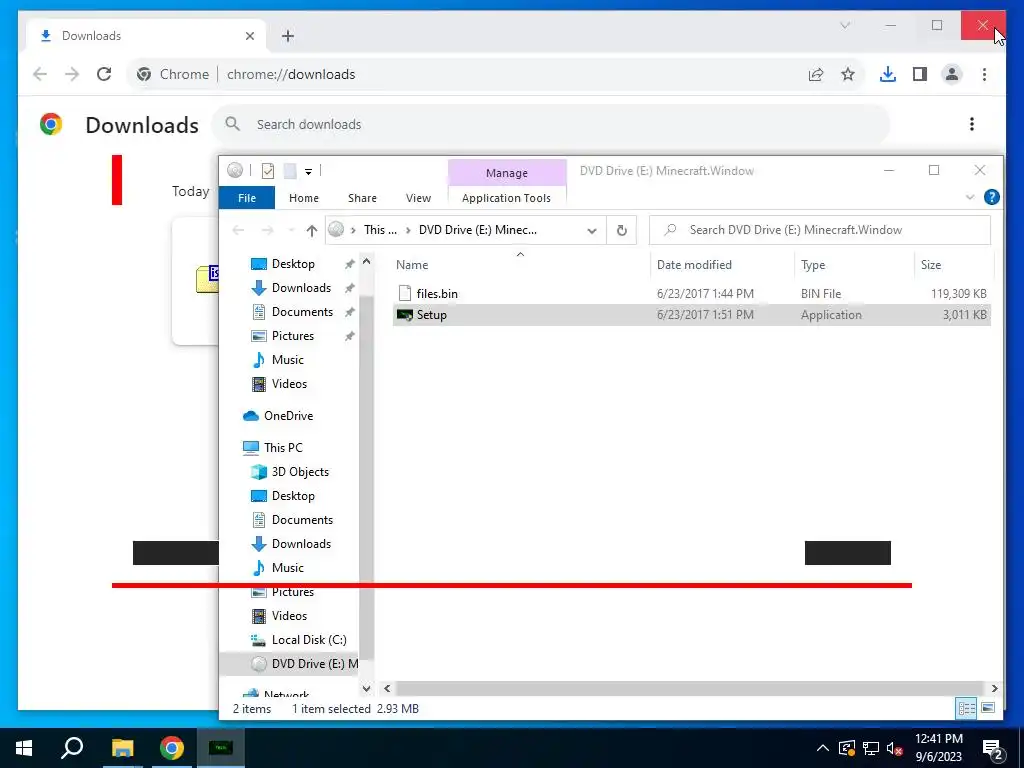Open pinned Documents in Quick access
The image size is (1024, 768).
pos(302,312)
